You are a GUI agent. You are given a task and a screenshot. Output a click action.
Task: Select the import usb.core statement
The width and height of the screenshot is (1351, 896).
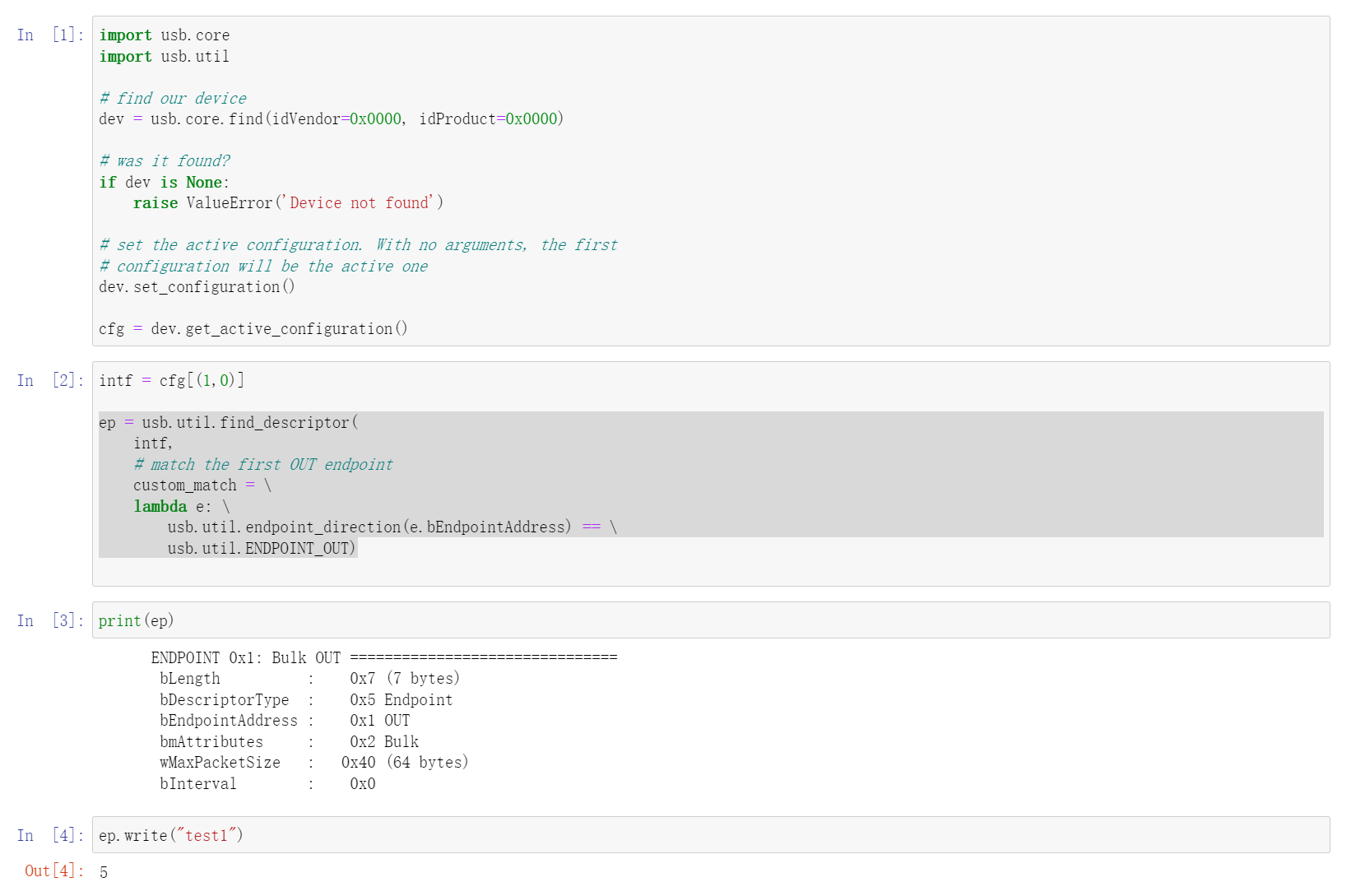point(164,35)
